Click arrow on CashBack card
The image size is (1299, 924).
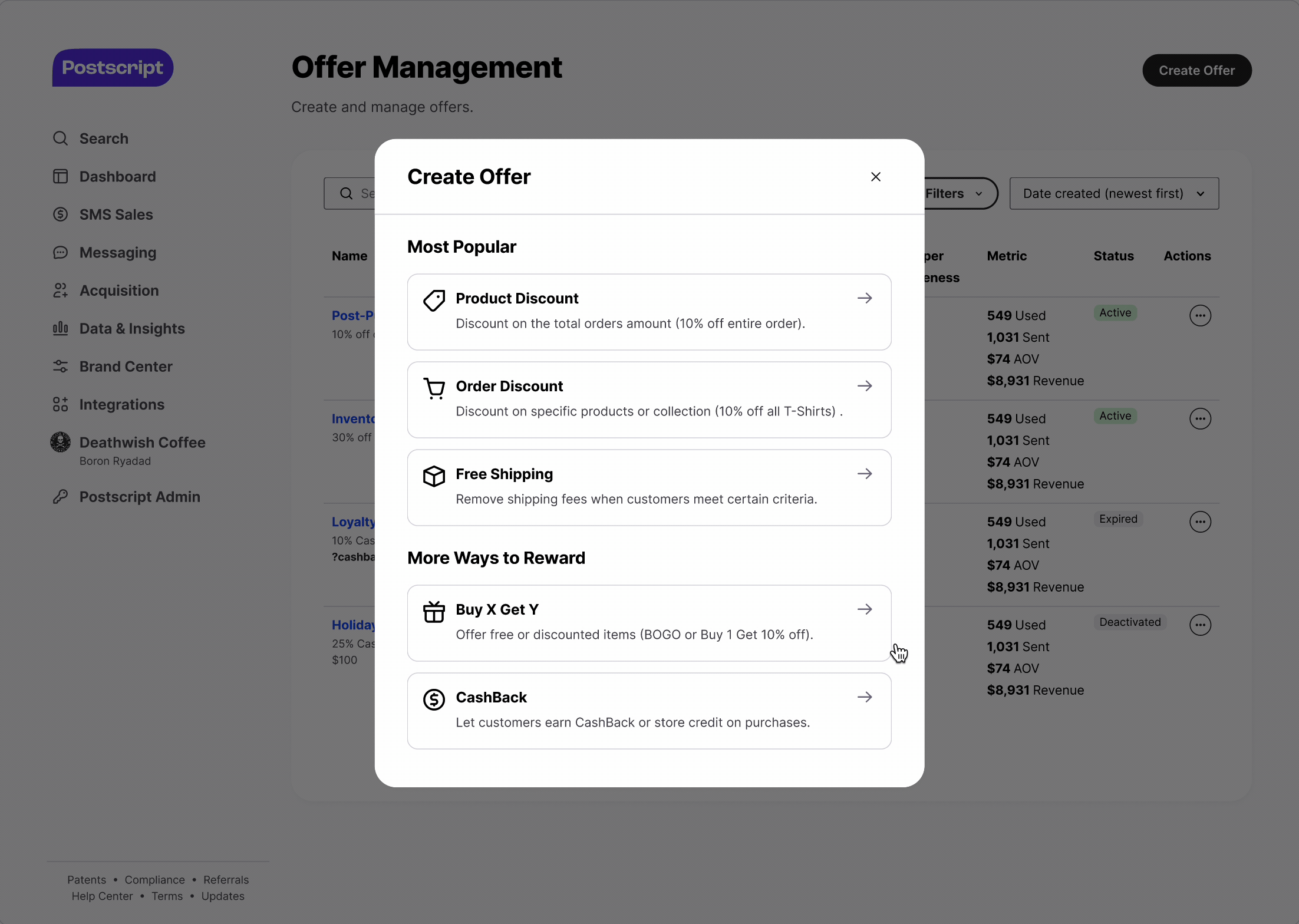coord(864,697)
